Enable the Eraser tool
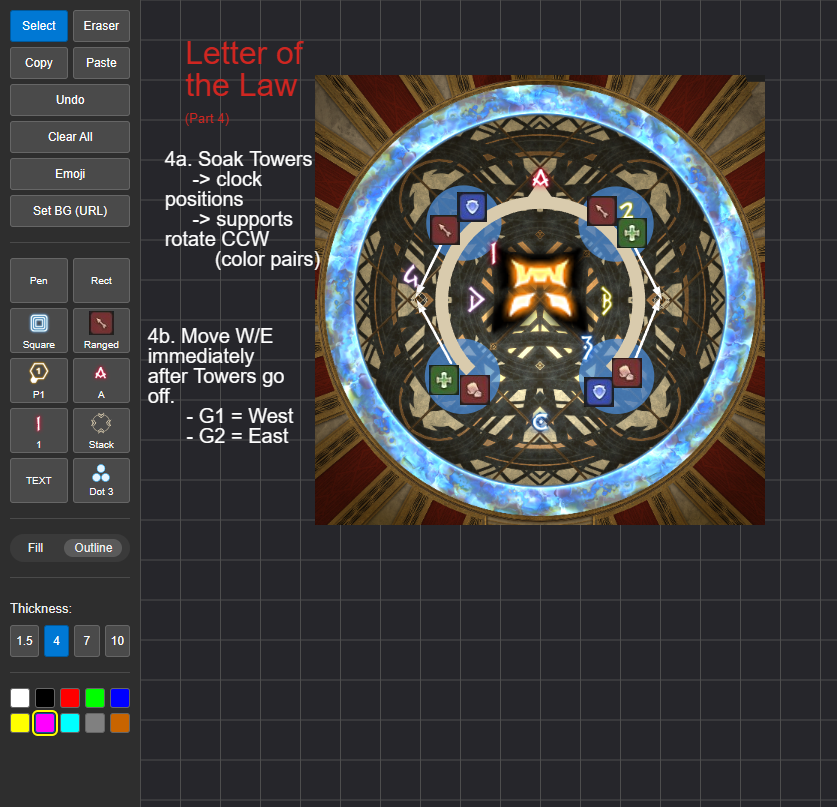The width and height of the screenshot is (837, 807). [x=101, y=26]
